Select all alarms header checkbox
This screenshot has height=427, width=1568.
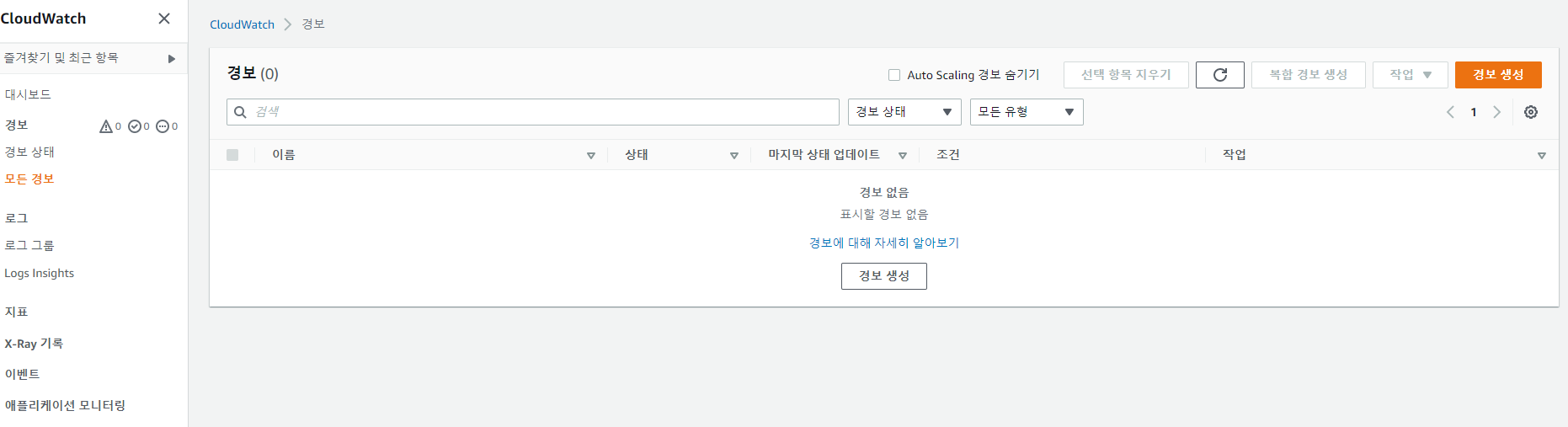point(232,155)
